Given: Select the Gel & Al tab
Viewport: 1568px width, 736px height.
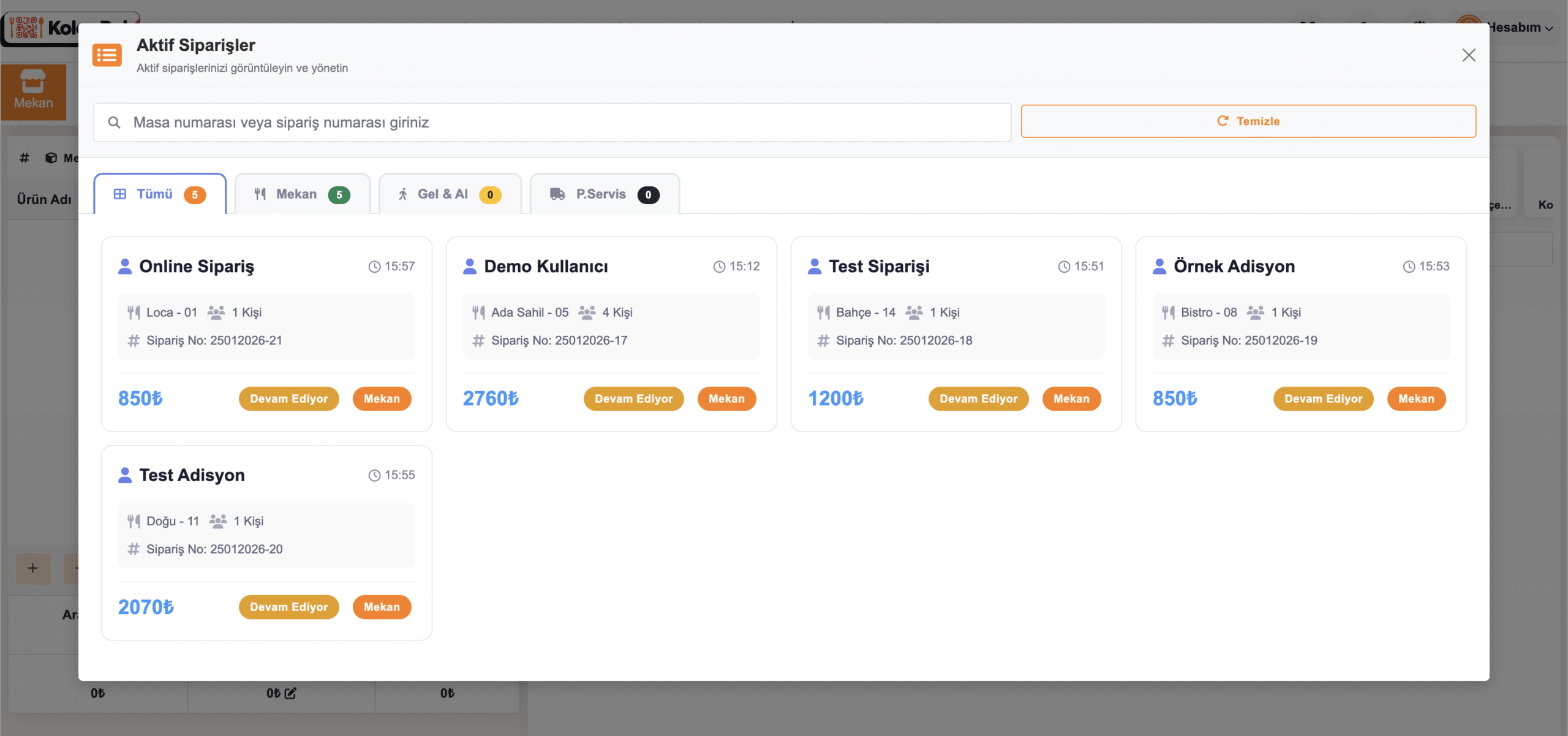Looking at the screenshot, I should (450, 194).
